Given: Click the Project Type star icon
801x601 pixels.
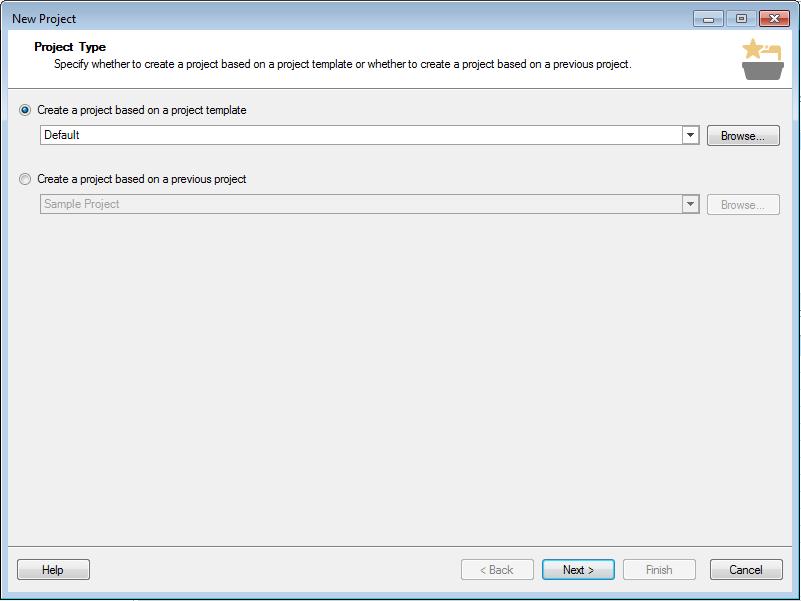Looking at the screenshot, I should coord(762,59).
